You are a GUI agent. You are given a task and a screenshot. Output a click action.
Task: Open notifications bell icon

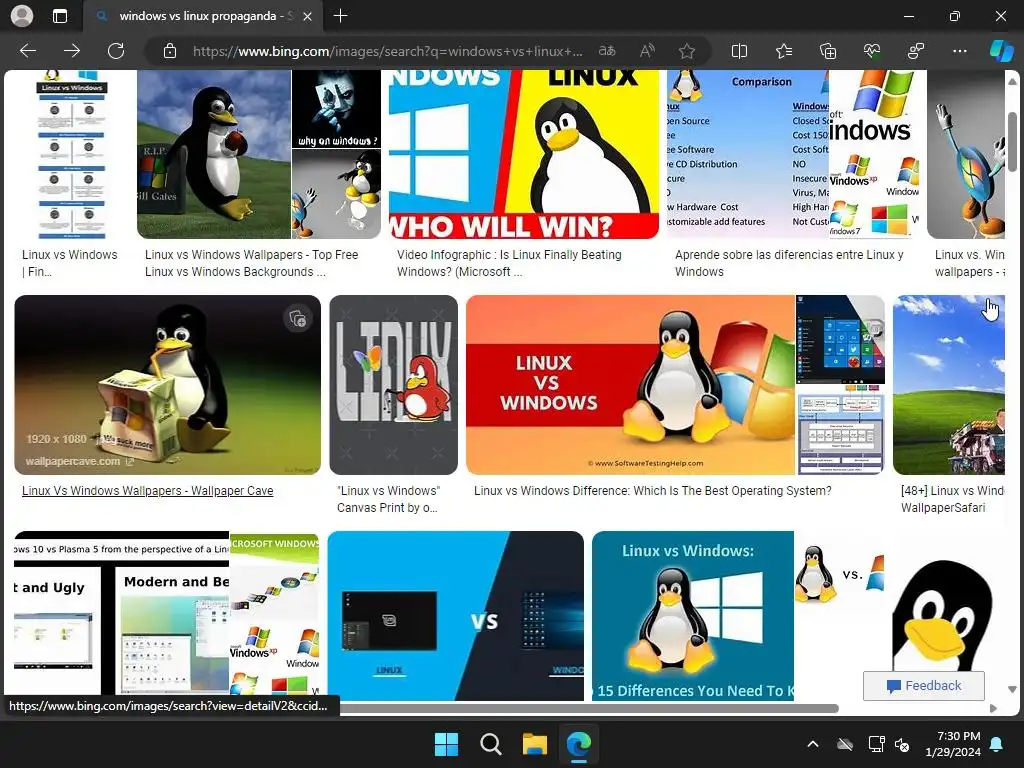pyautogui.click(x=997, y=744)
